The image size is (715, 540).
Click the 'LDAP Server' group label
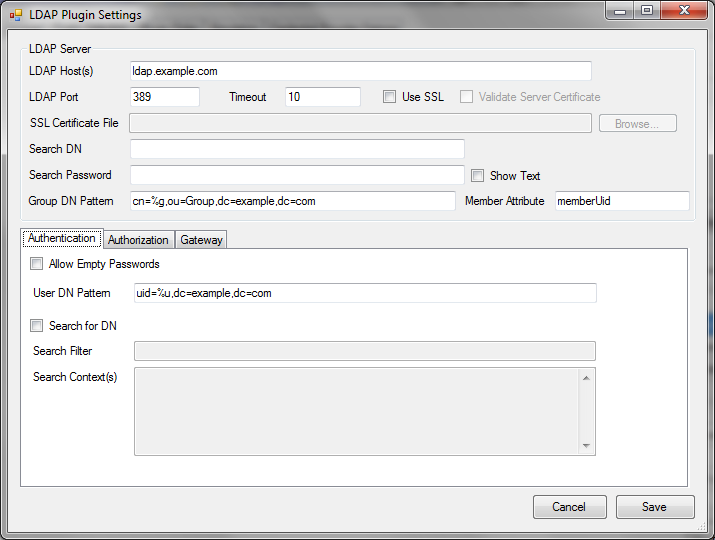(x=60, y=49)
